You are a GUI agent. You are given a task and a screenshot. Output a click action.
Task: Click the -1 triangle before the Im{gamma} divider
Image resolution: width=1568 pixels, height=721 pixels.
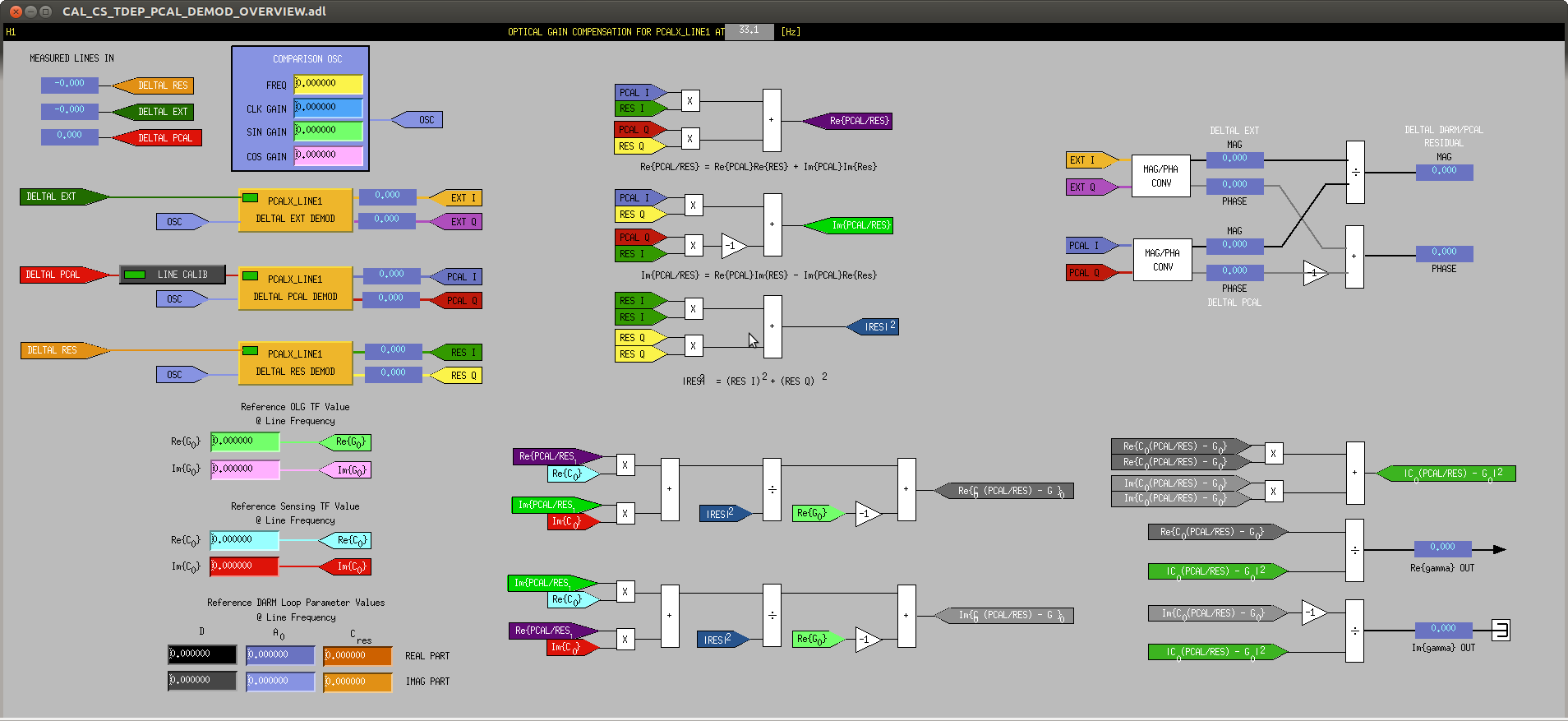(1314, 612)
